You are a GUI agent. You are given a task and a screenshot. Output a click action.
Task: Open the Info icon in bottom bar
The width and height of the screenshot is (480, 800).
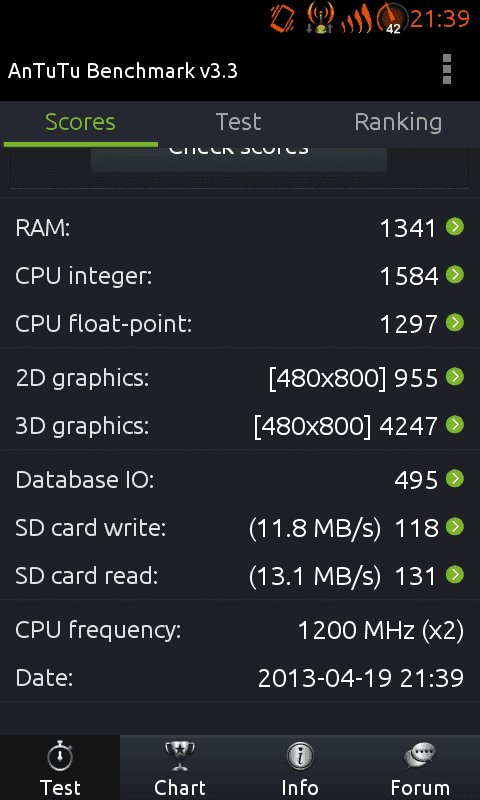click(299, 757)
